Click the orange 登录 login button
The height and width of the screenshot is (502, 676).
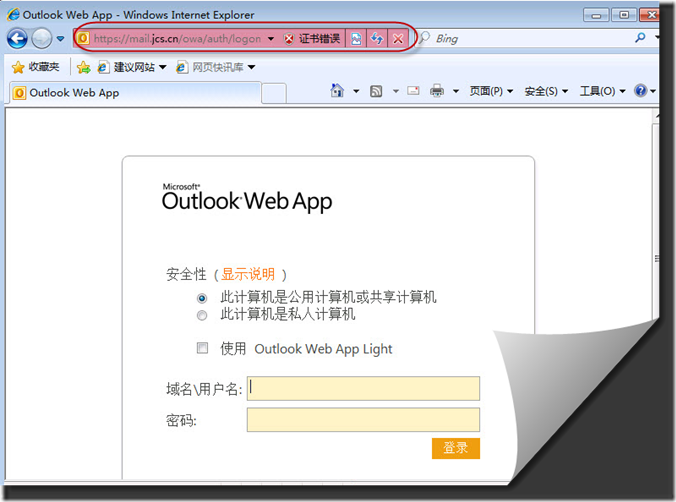point(456,448)
